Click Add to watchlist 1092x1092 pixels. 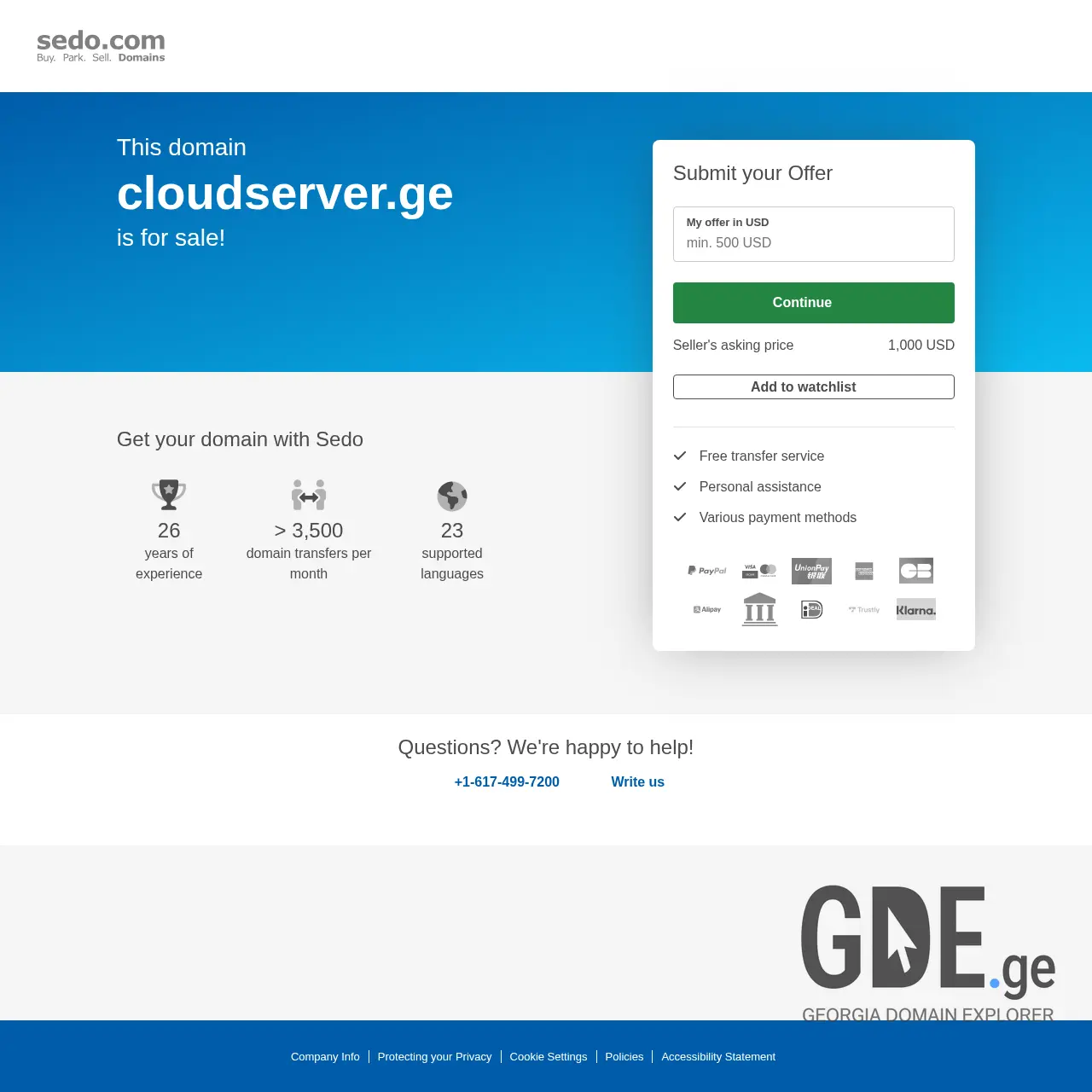pyautogui.click(x=813, y=386)
